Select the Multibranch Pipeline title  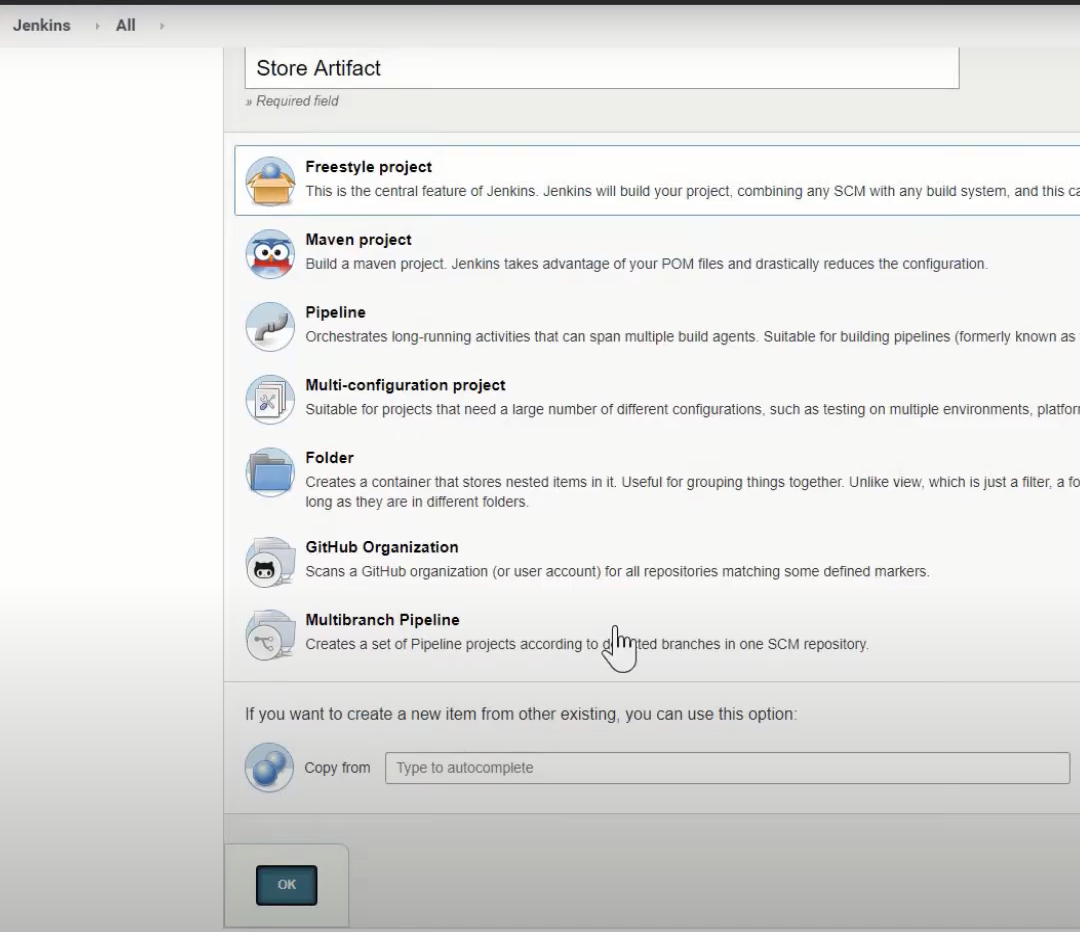[382, 619]
